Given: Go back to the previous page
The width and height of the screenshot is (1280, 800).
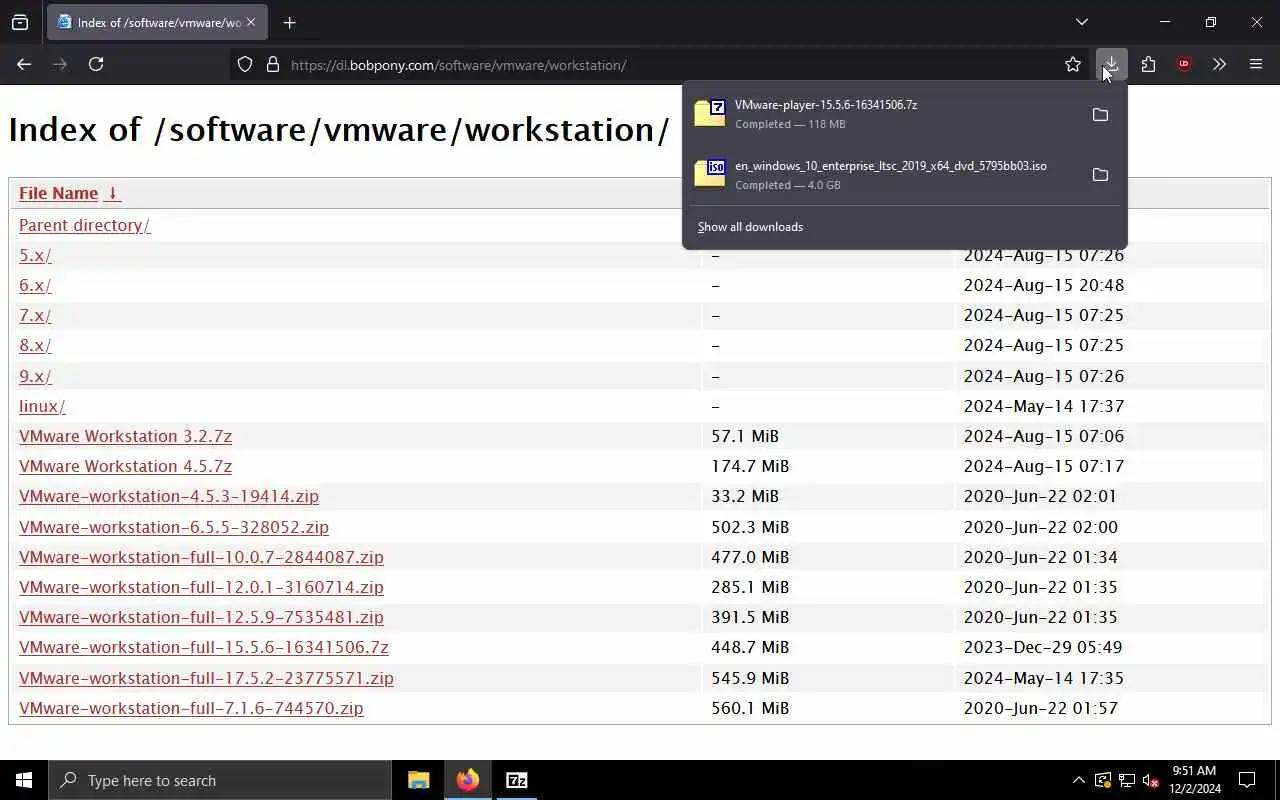Looking at the screenshot, I should pos(24,64).
